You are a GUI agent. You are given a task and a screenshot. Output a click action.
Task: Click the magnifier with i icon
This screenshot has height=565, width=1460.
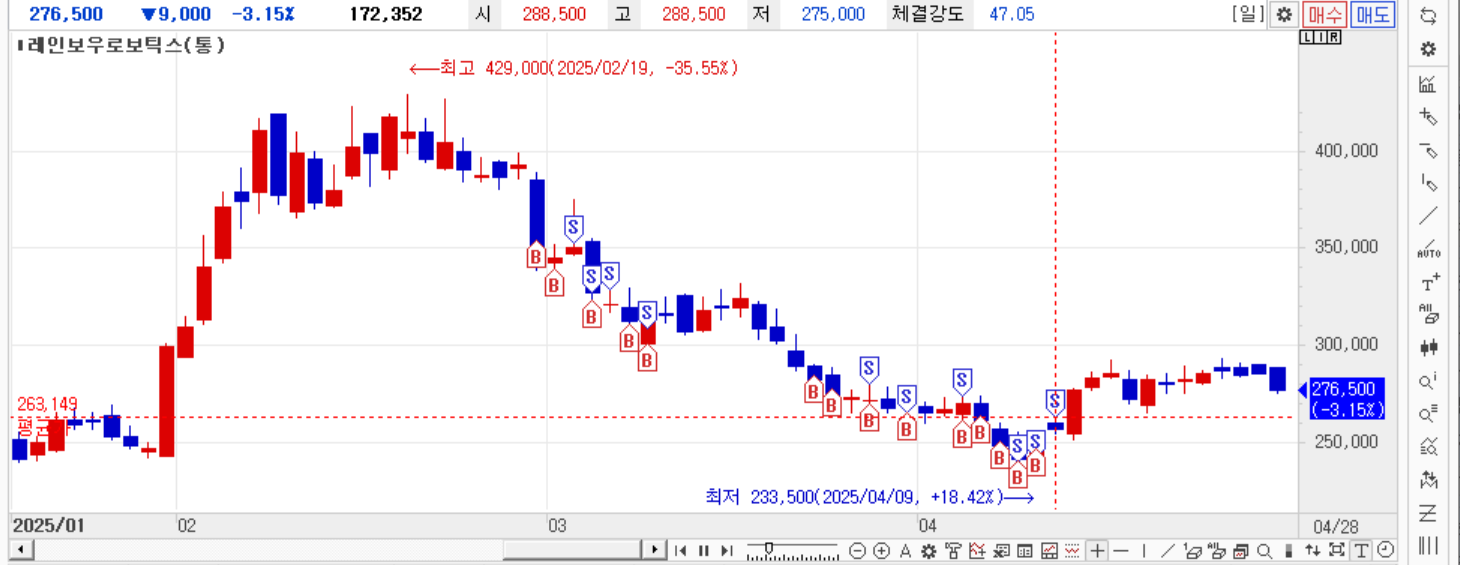click(1429, 381)
